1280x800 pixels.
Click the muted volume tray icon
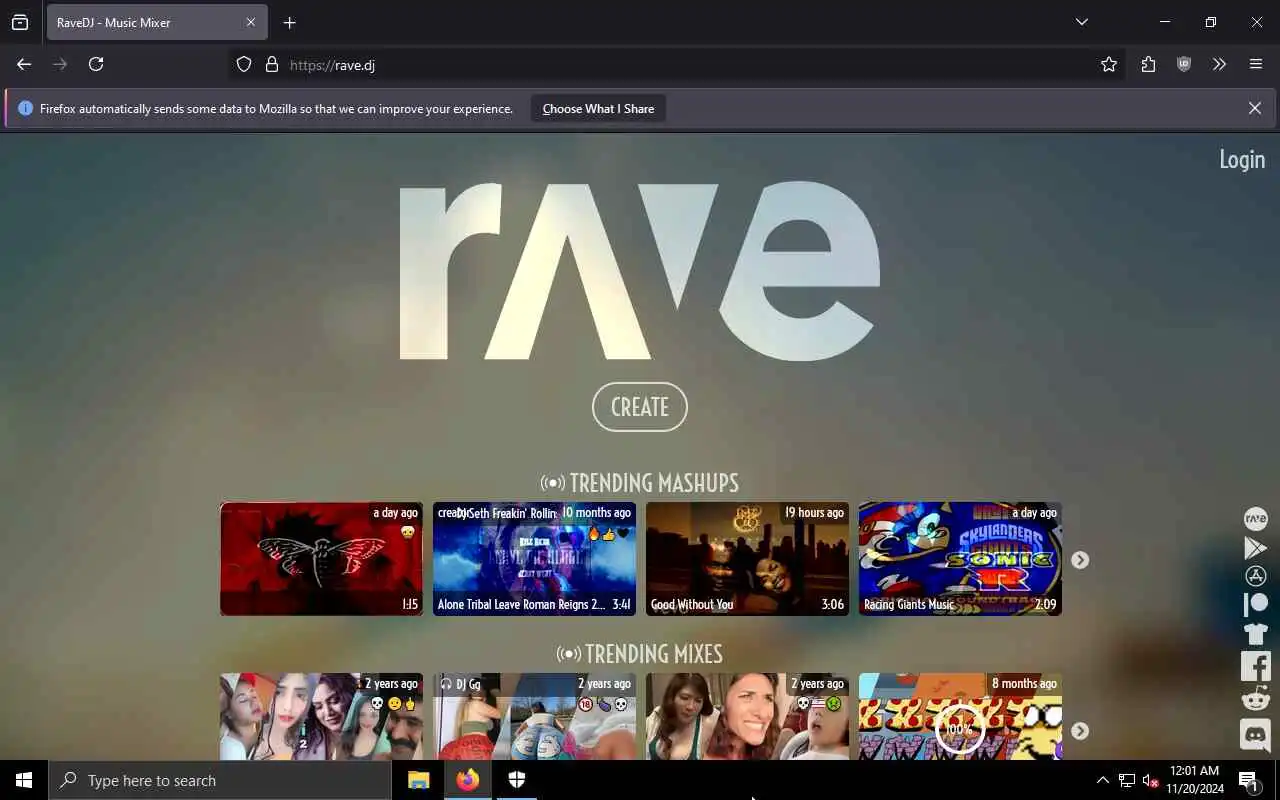1150,780
